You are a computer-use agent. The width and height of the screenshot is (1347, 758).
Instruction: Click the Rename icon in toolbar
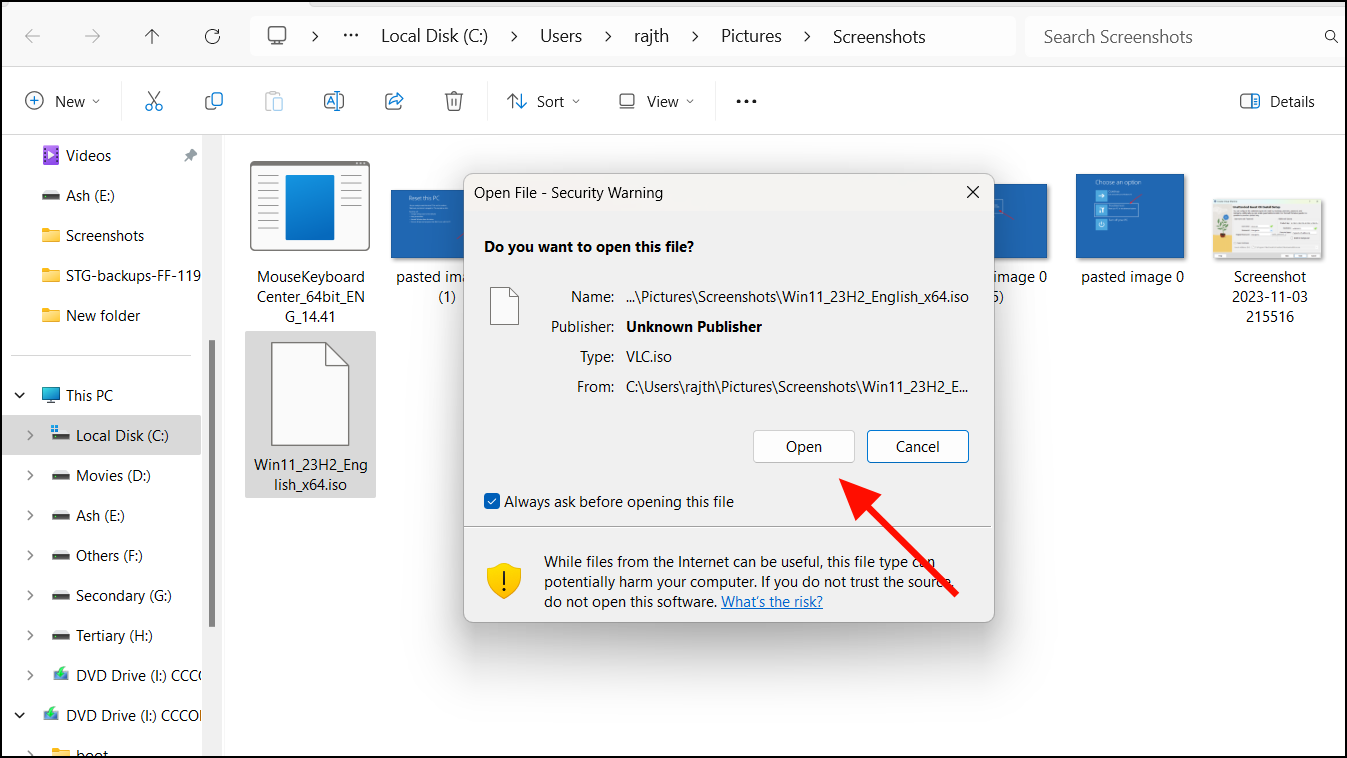334,101
